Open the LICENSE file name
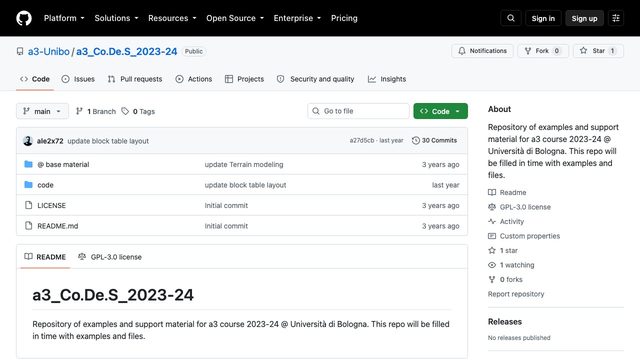Screen dimensions: 640x360 point(51,205)
